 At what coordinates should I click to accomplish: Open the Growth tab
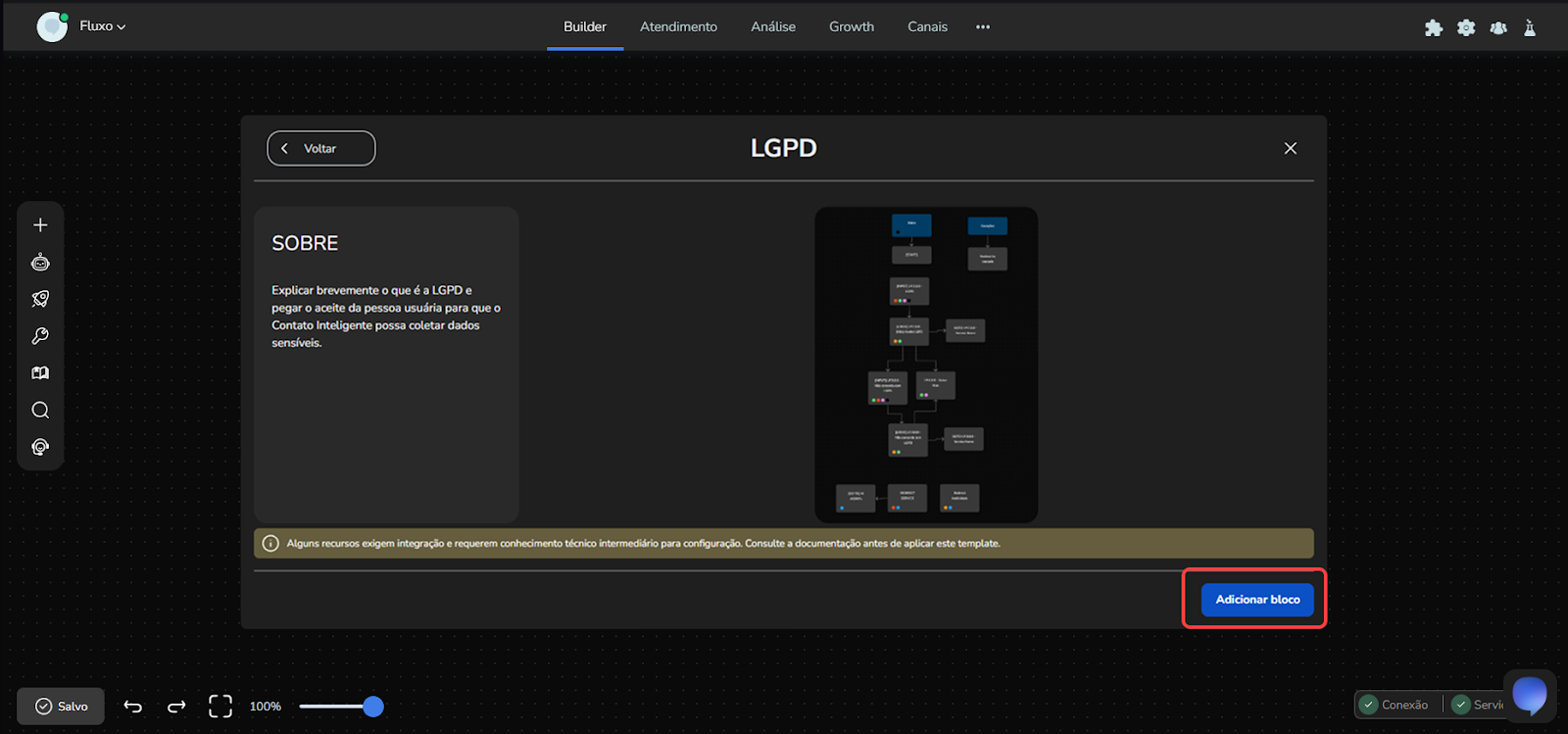pyautogui.click(x=851, y=26)
